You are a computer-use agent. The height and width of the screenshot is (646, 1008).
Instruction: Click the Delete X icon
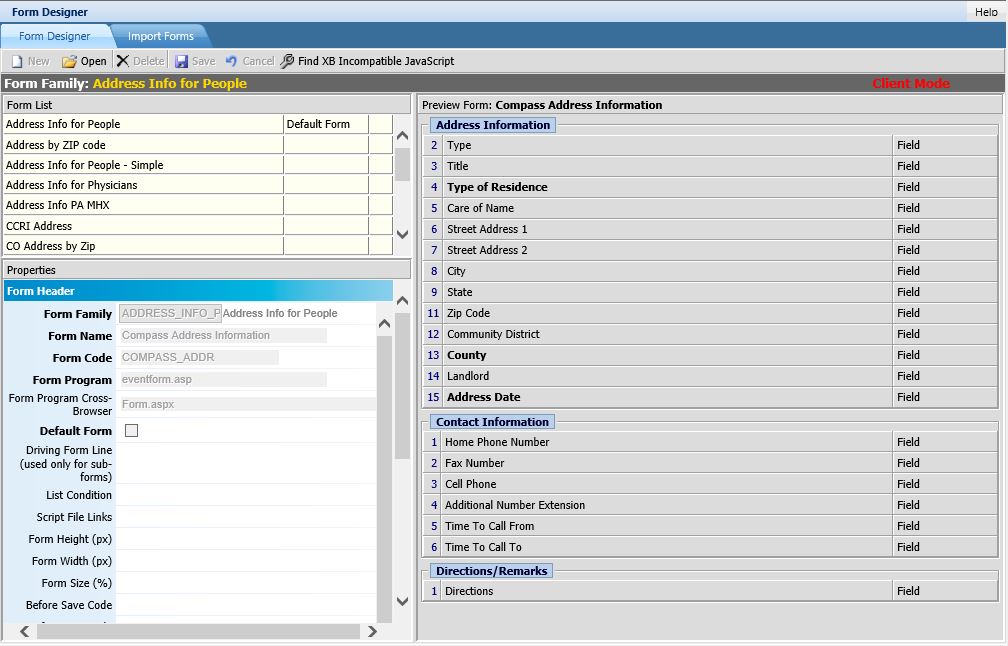coord(123,60)
